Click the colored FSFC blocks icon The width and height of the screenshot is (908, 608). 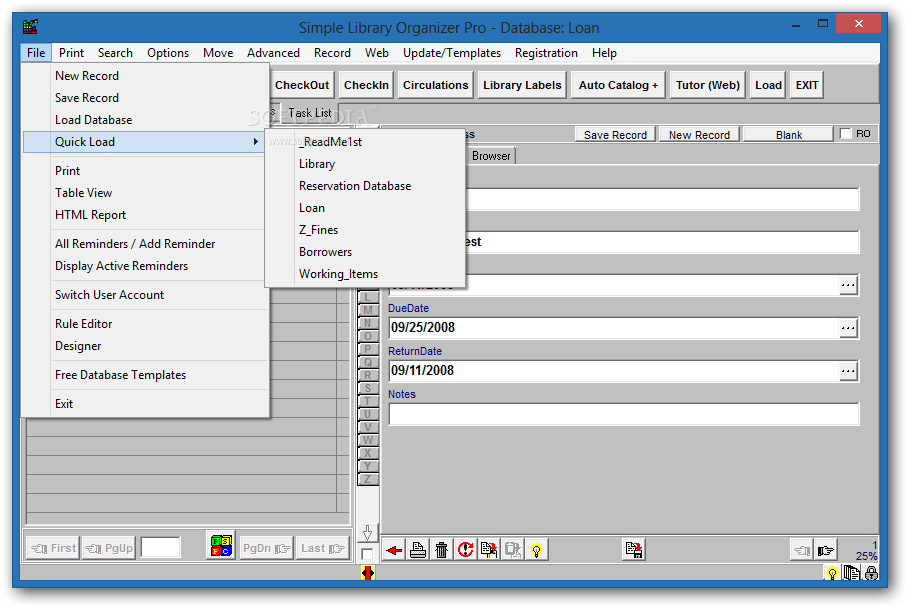coord(221,545)
